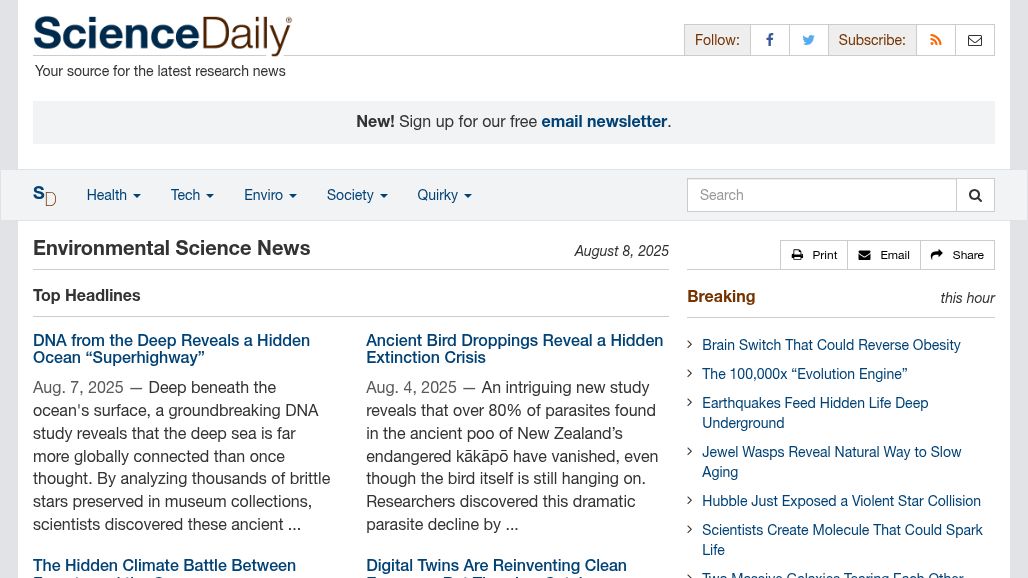Open the Quirky menu
Image resolution: width=1028 pixels, height=578 pixels.
[x=445, y=195]
